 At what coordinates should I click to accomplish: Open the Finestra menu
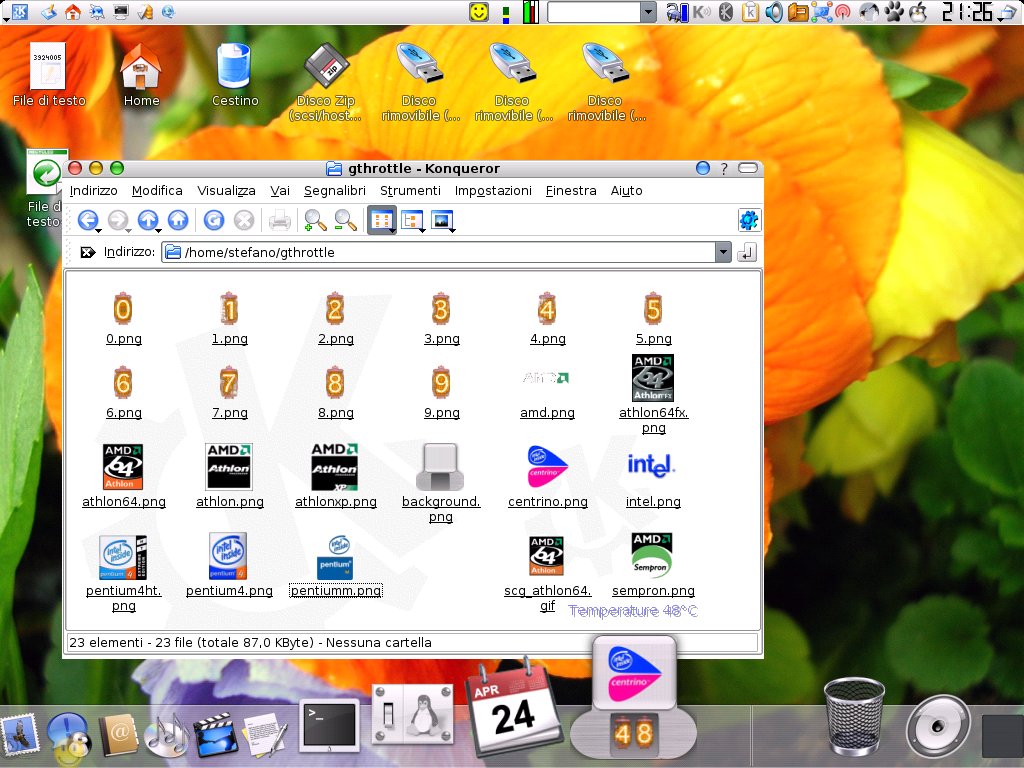(571, 191)
